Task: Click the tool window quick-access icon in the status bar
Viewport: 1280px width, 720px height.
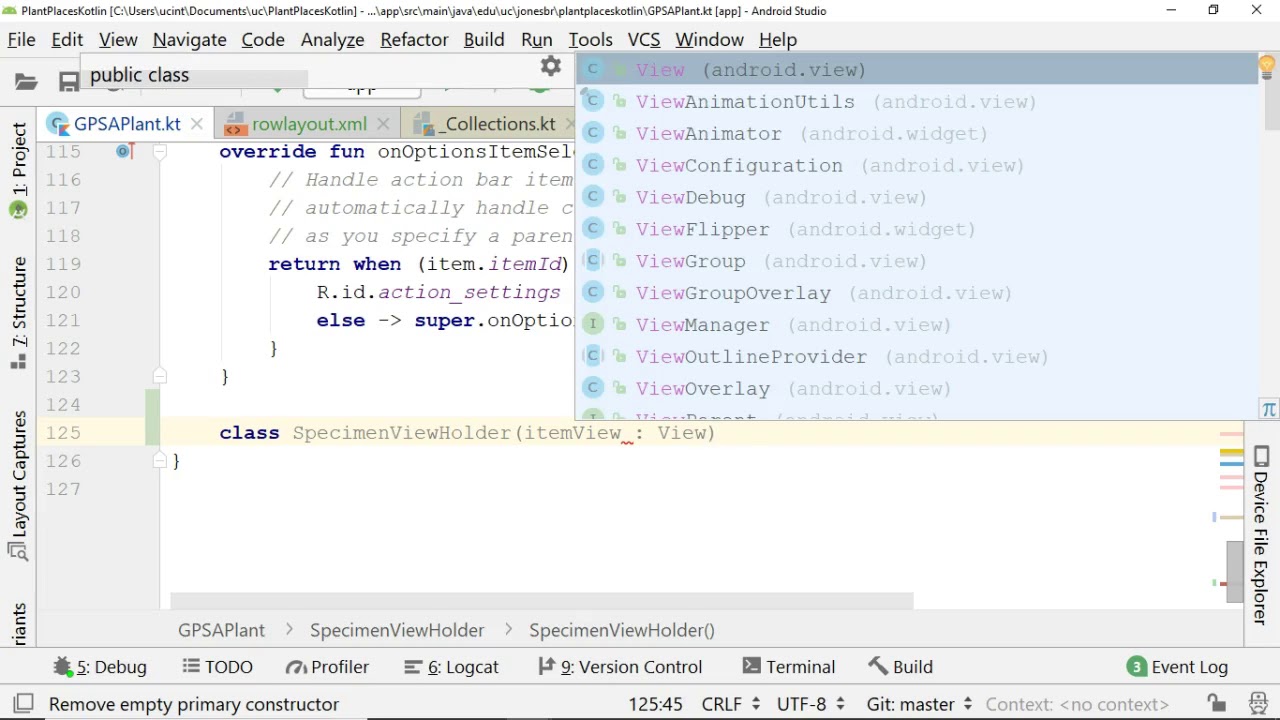Action: pos(23,704)
